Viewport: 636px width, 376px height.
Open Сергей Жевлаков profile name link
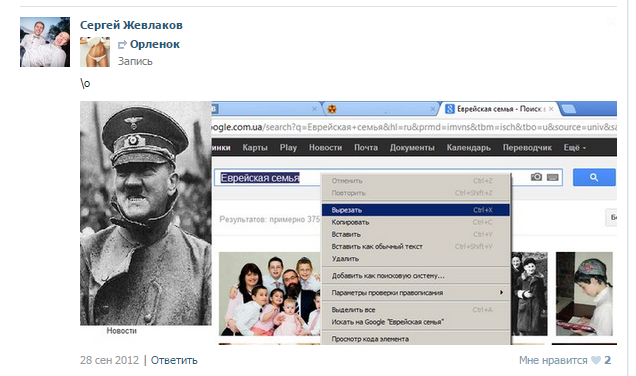(131, 25)
